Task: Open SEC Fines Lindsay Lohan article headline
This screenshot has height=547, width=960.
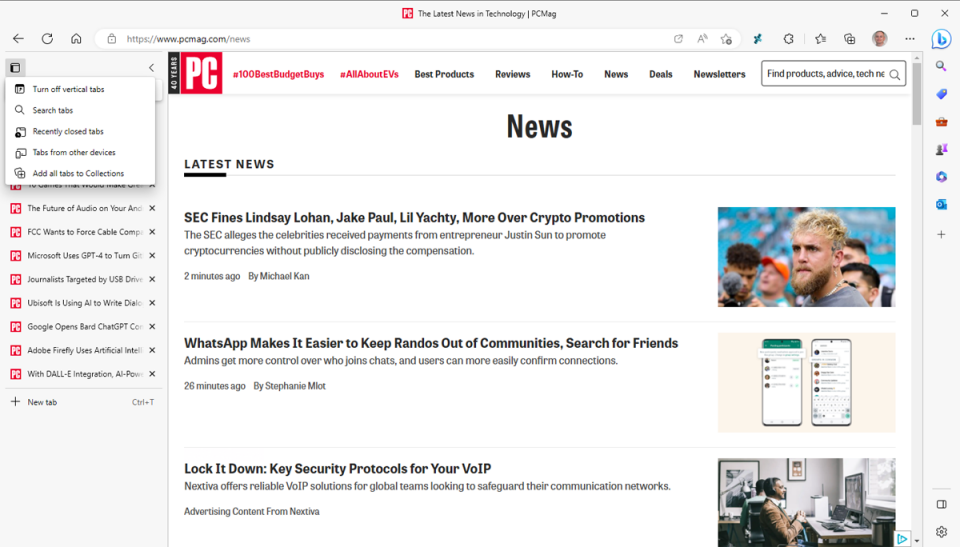Action: click(414, 217)
